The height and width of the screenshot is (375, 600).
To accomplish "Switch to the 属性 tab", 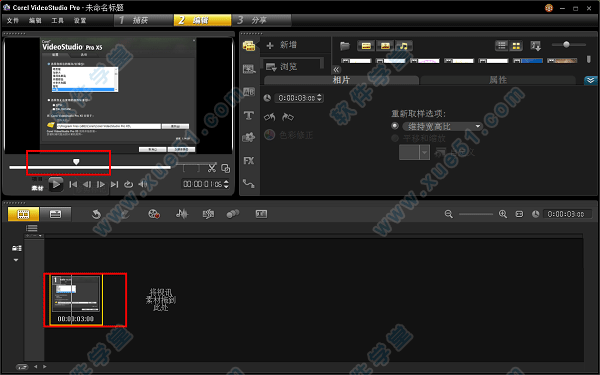I will click(498, 80).
